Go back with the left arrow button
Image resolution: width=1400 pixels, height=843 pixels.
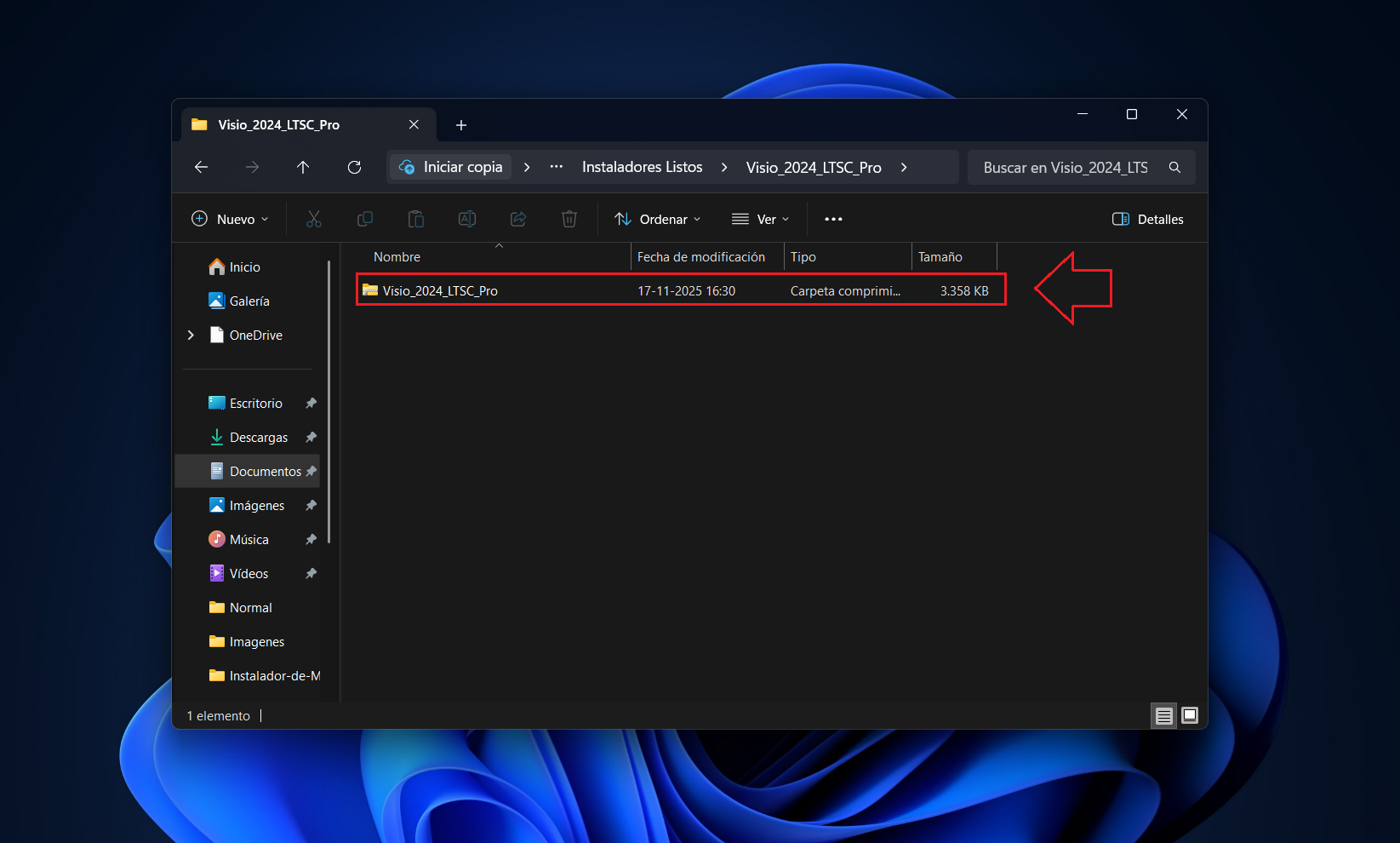click(x=202, y=168)
